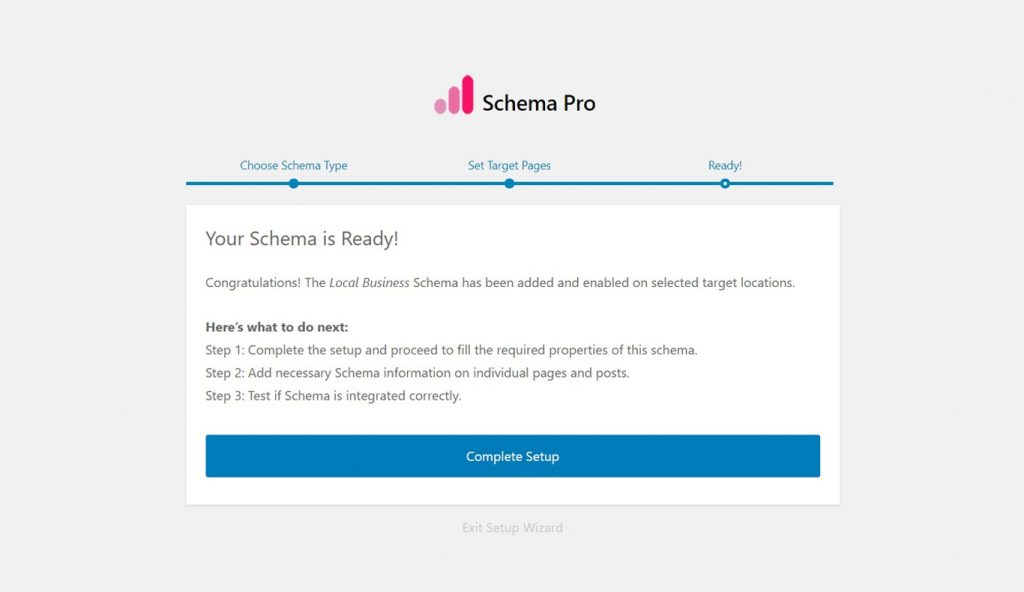Click progress bar between first and second steps
1024x592 pixels.
coord(400,183)
